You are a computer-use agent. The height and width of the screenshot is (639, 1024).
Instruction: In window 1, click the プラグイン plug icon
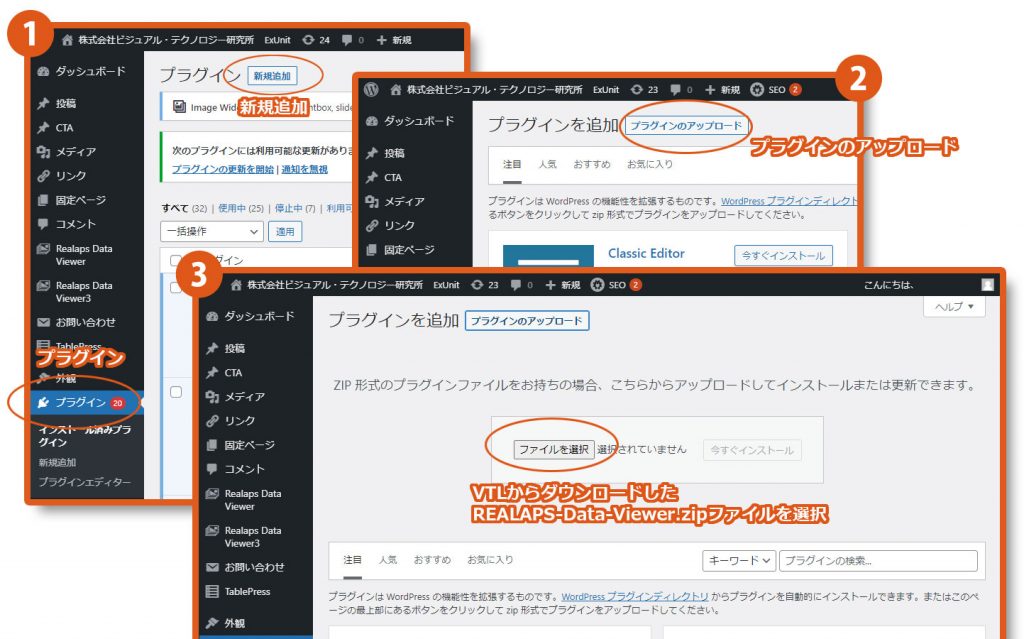44,402
